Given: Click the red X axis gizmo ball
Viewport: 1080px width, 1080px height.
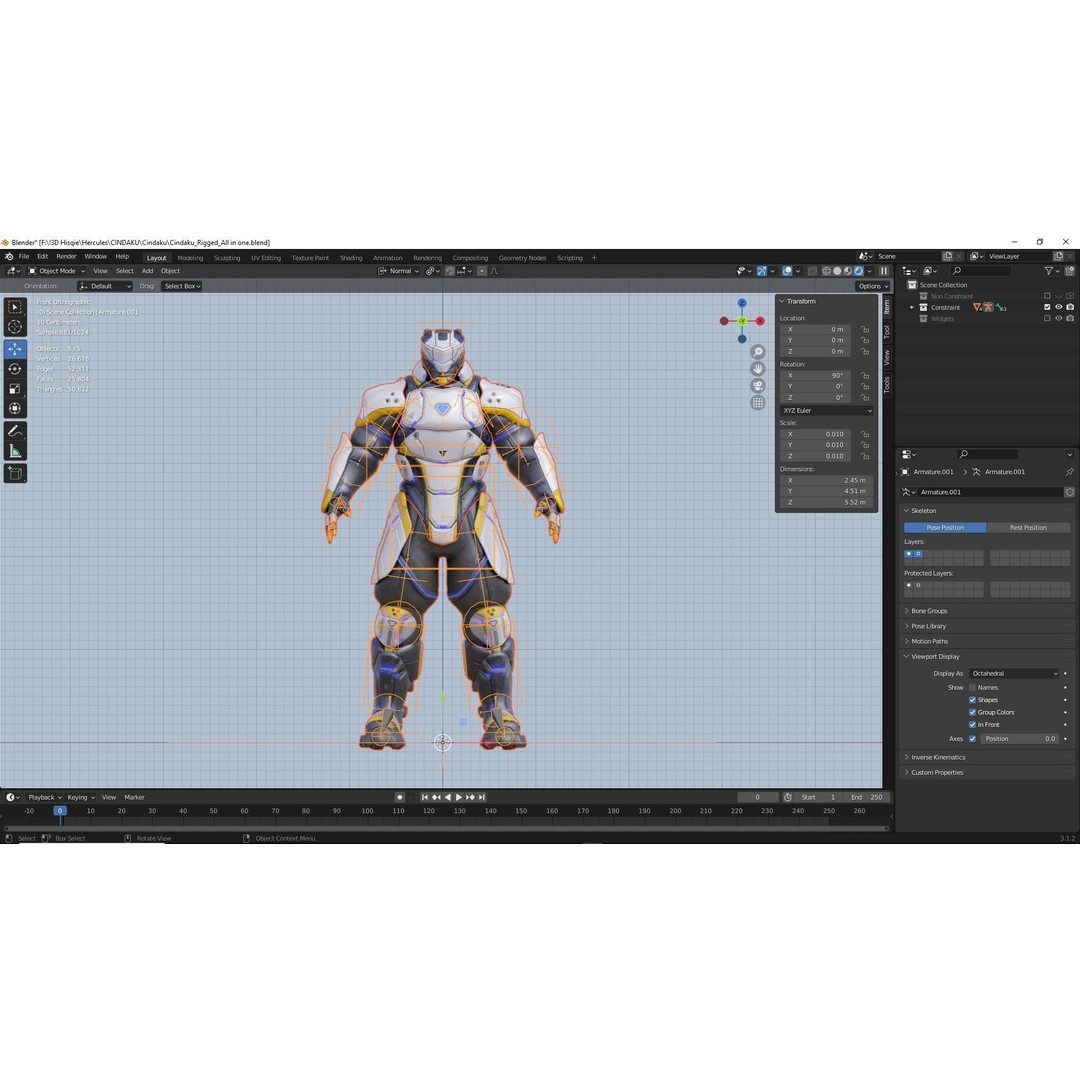Looking at the screenshot, I should click(760, 321).
